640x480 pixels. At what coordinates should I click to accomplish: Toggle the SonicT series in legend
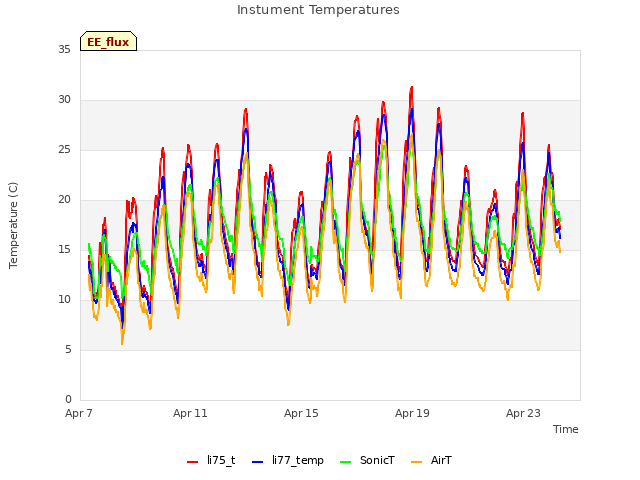point(367,460)
